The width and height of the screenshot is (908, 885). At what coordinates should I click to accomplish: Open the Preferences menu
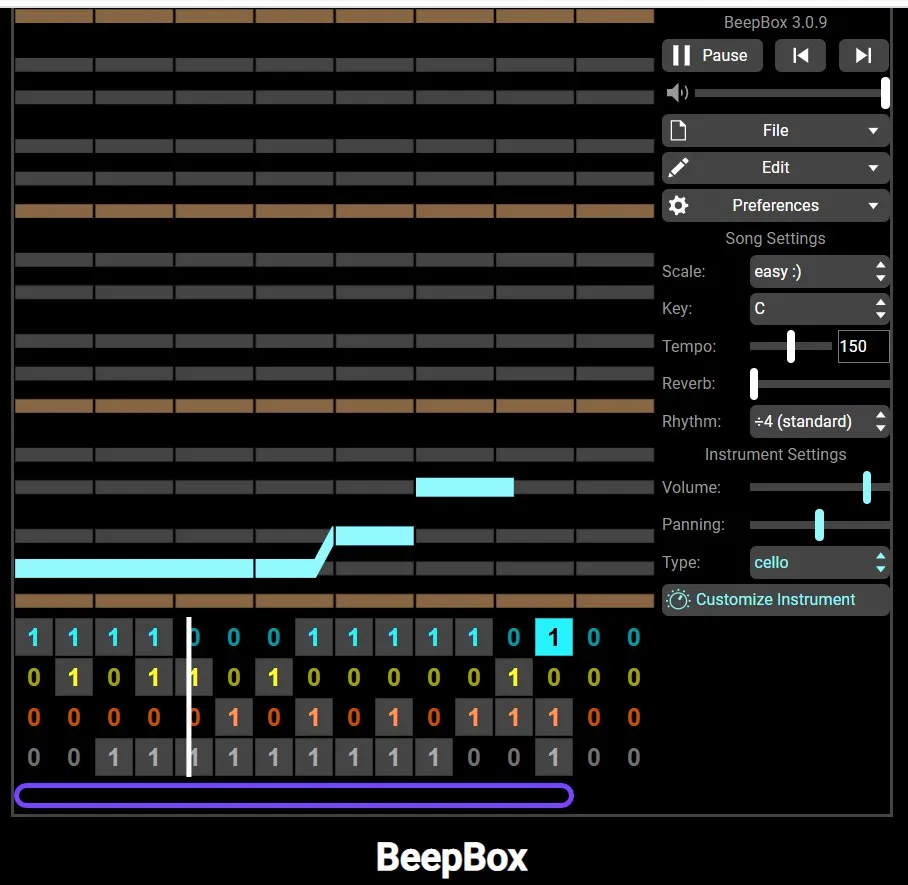775,205
